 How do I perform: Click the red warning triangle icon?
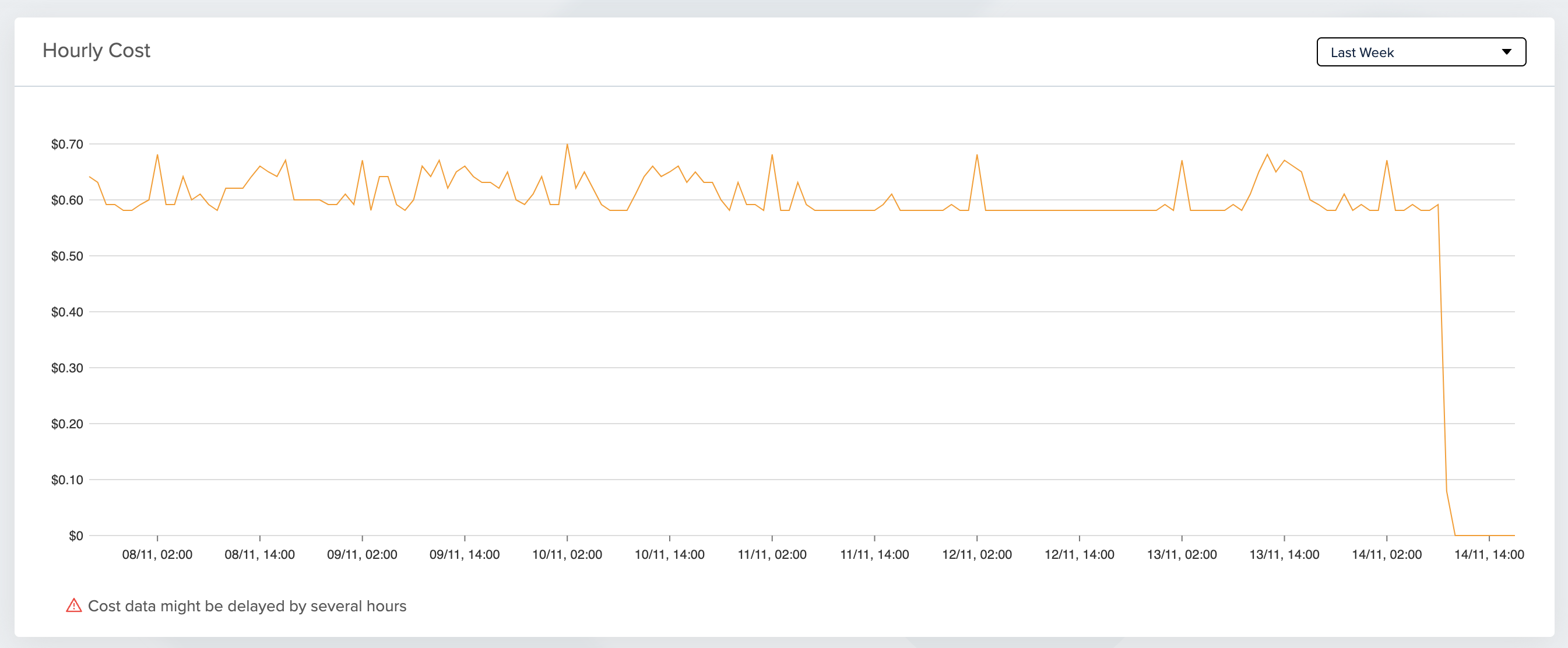click(x=73, y=605)
